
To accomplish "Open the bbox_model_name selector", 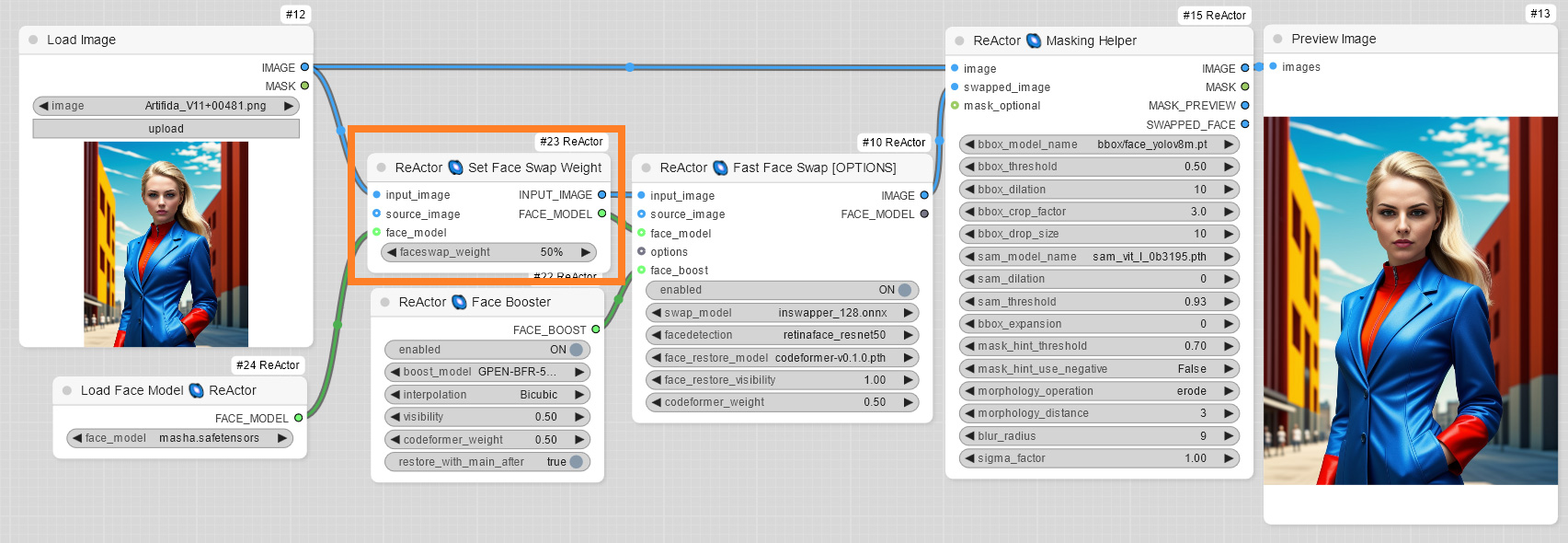I will click(x=1099, y=144).
